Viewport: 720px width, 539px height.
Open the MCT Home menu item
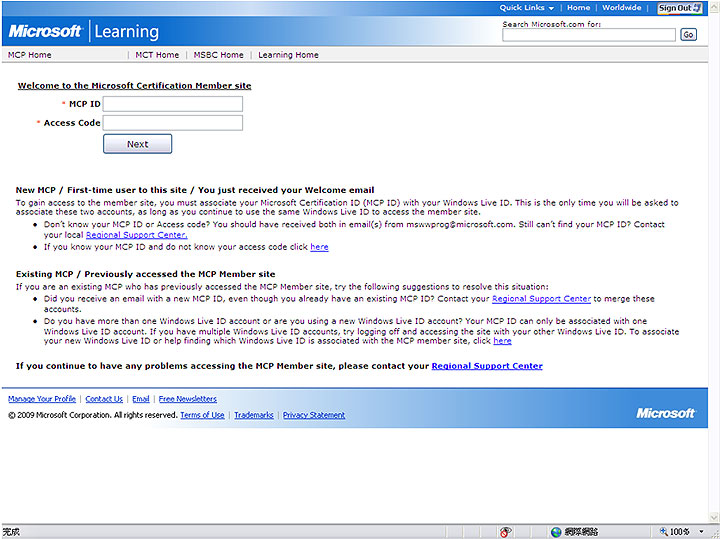point(157,55)
